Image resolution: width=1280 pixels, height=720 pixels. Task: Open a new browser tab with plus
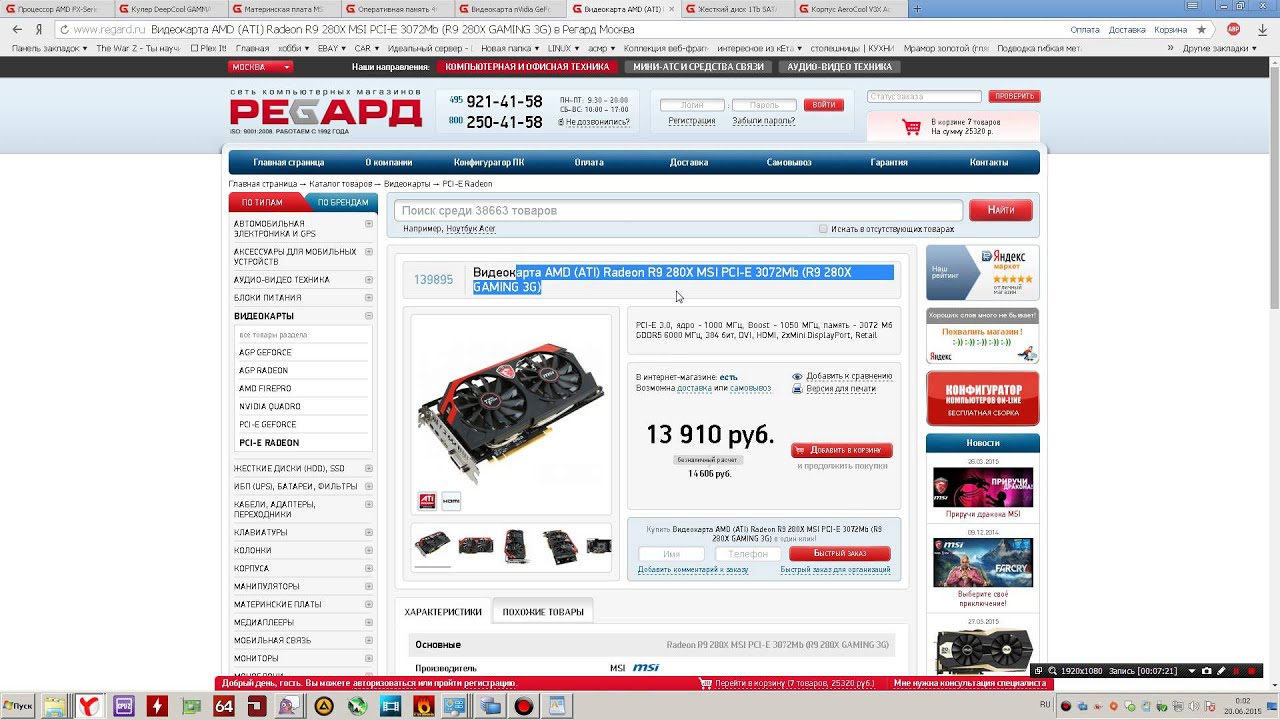coord(918,9)
